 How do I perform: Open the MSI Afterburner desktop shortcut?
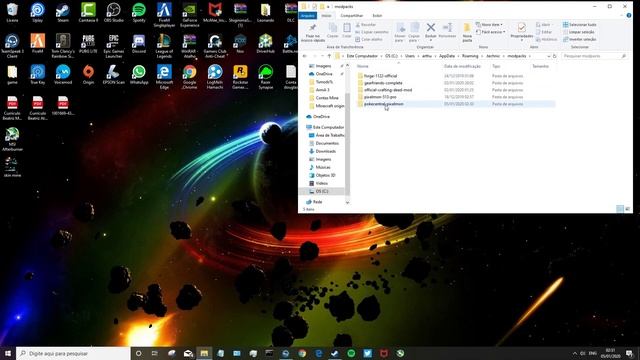point(12,140)
